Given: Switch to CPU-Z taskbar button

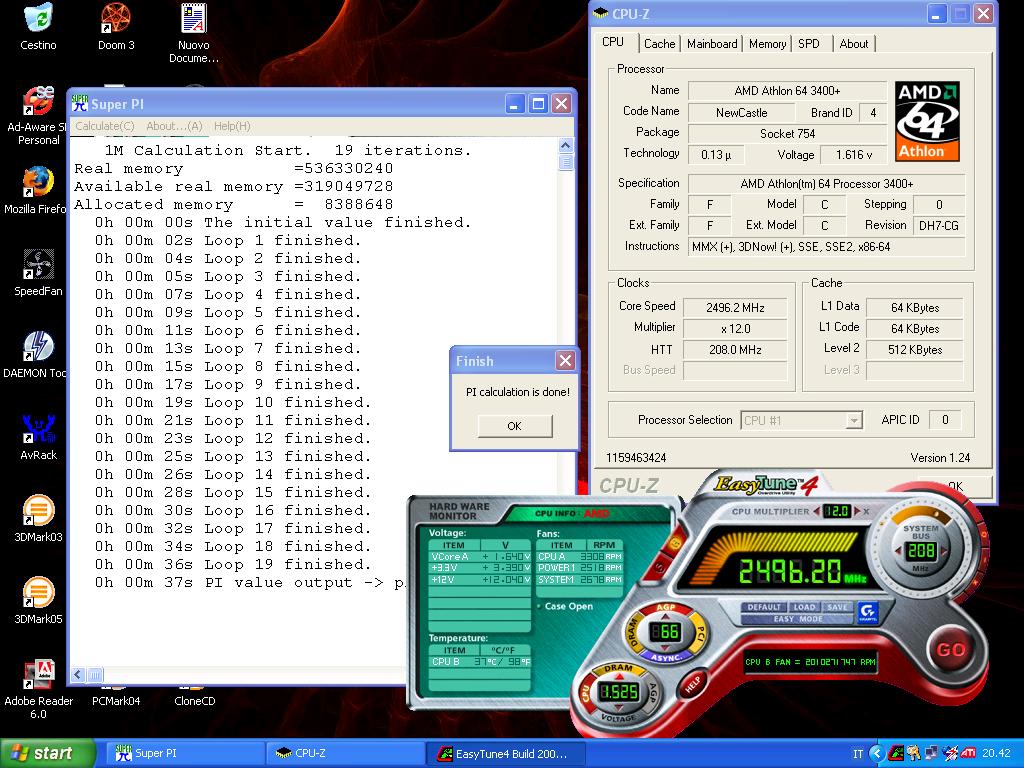Looking at the screenshot, I should point(345,753).
